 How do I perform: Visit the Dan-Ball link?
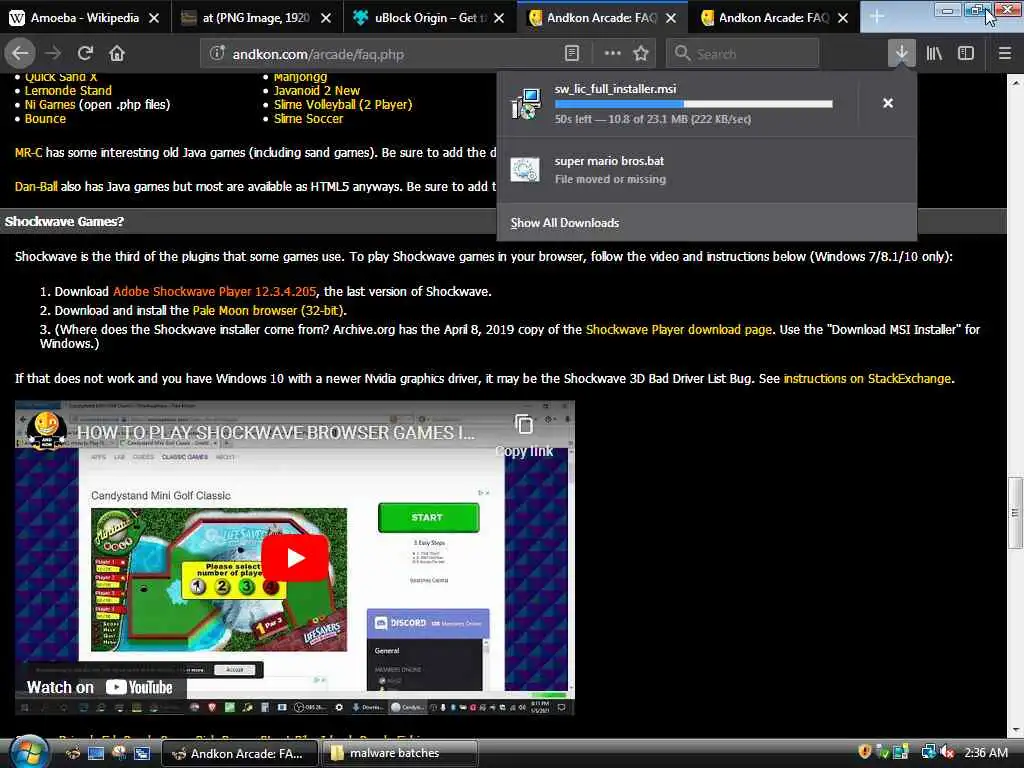(36, 186)
